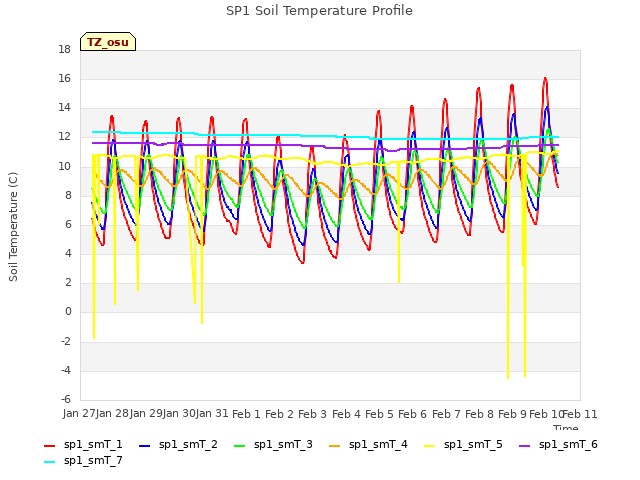The image size is (640, 480).
Task: Click the -6 y-axis tick label
Action: tap(66, 400)
